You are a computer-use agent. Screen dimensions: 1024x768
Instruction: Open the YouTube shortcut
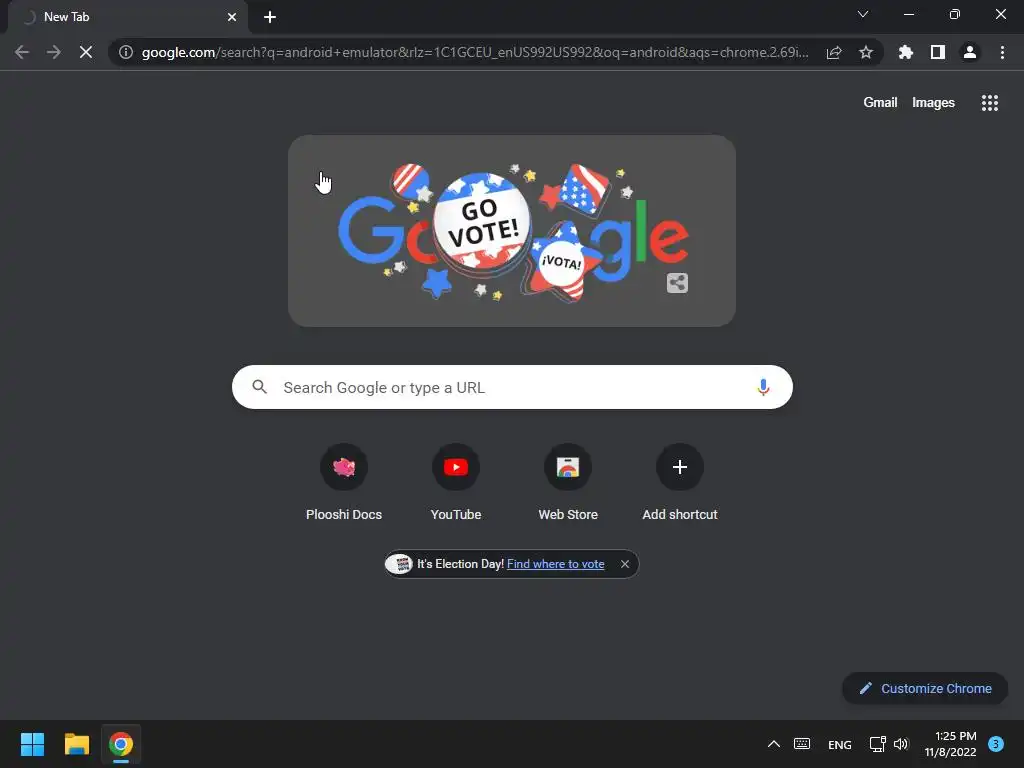(456, 483)
